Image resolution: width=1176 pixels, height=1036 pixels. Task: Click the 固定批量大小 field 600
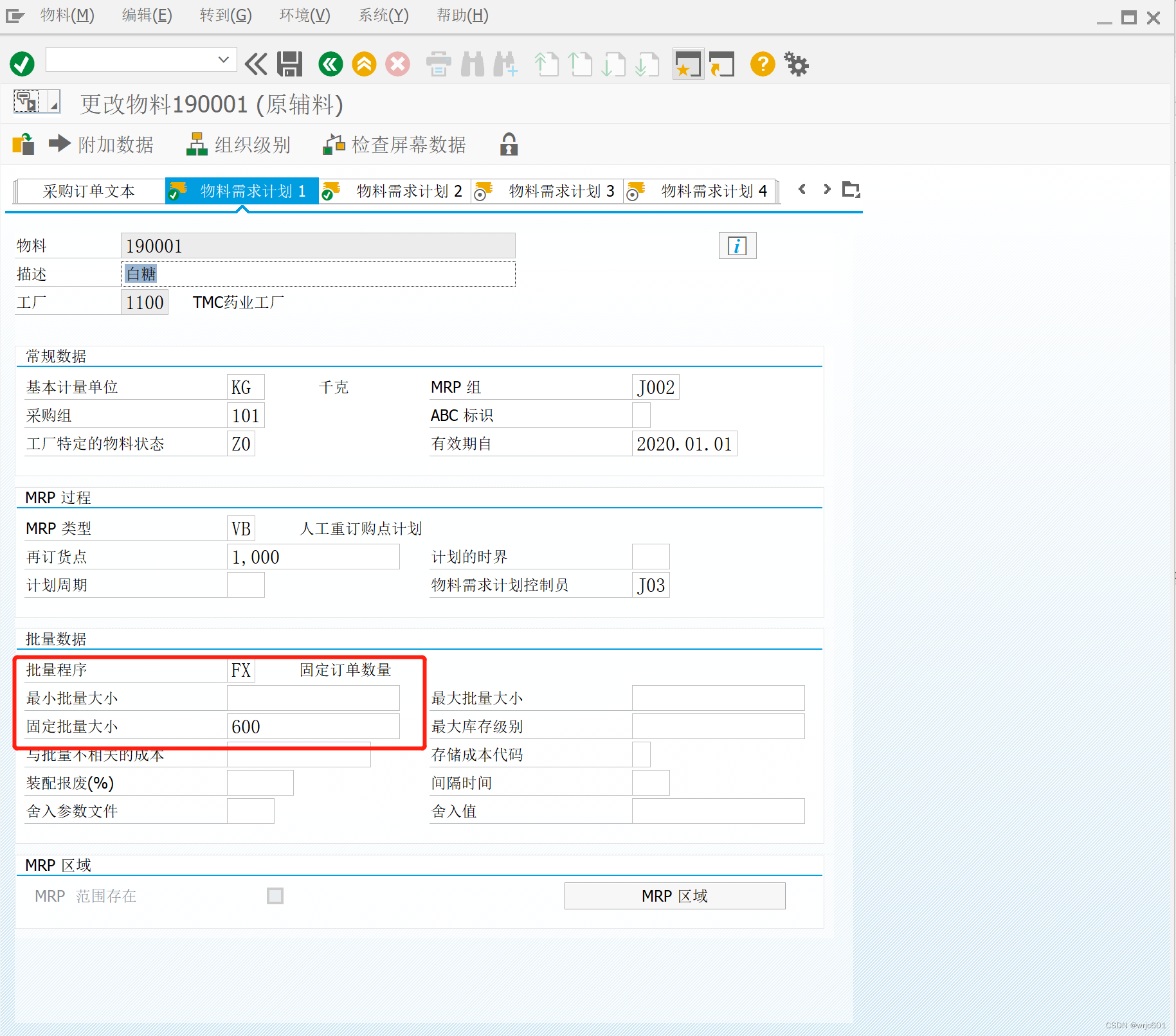tap(313, 726)
